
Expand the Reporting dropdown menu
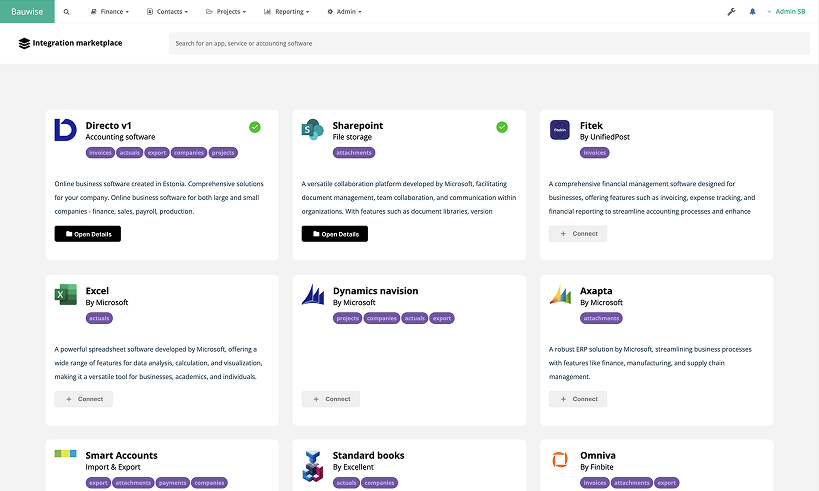(288, 12)
